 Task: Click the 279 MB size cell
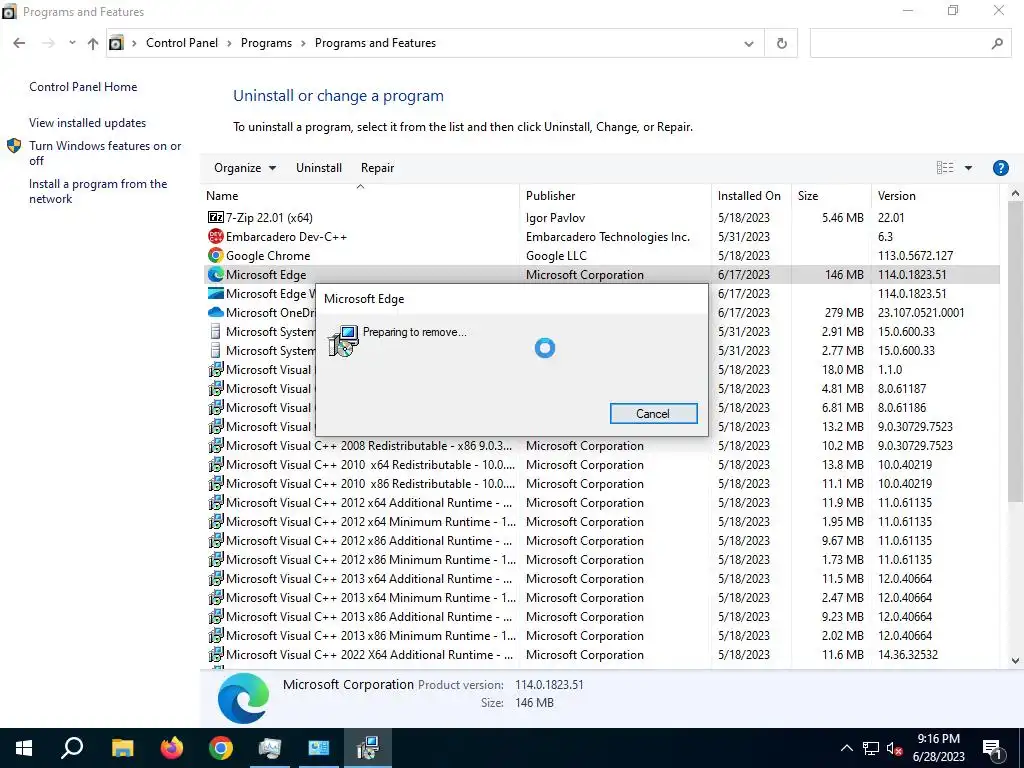click(x=844, y=312)
